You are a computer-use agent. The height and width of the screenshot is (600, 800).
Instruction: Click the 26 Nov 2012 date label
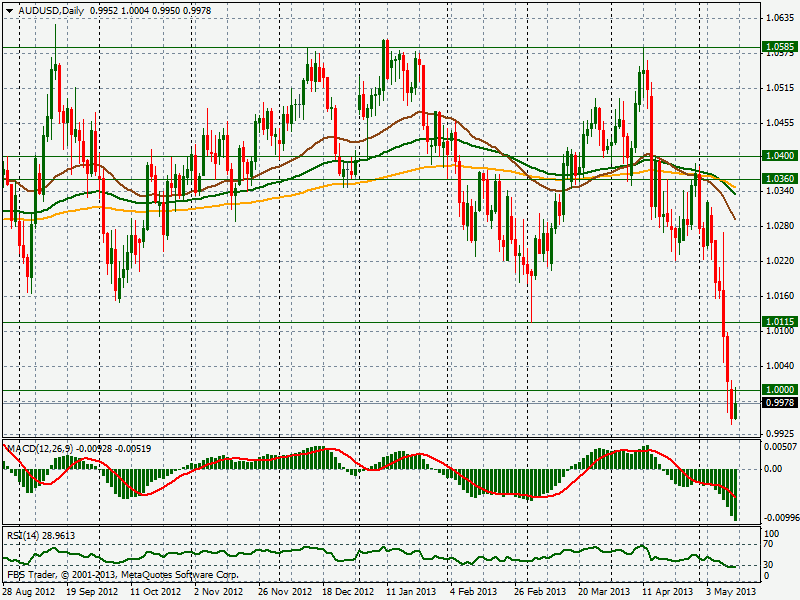(x=285, y=591)
